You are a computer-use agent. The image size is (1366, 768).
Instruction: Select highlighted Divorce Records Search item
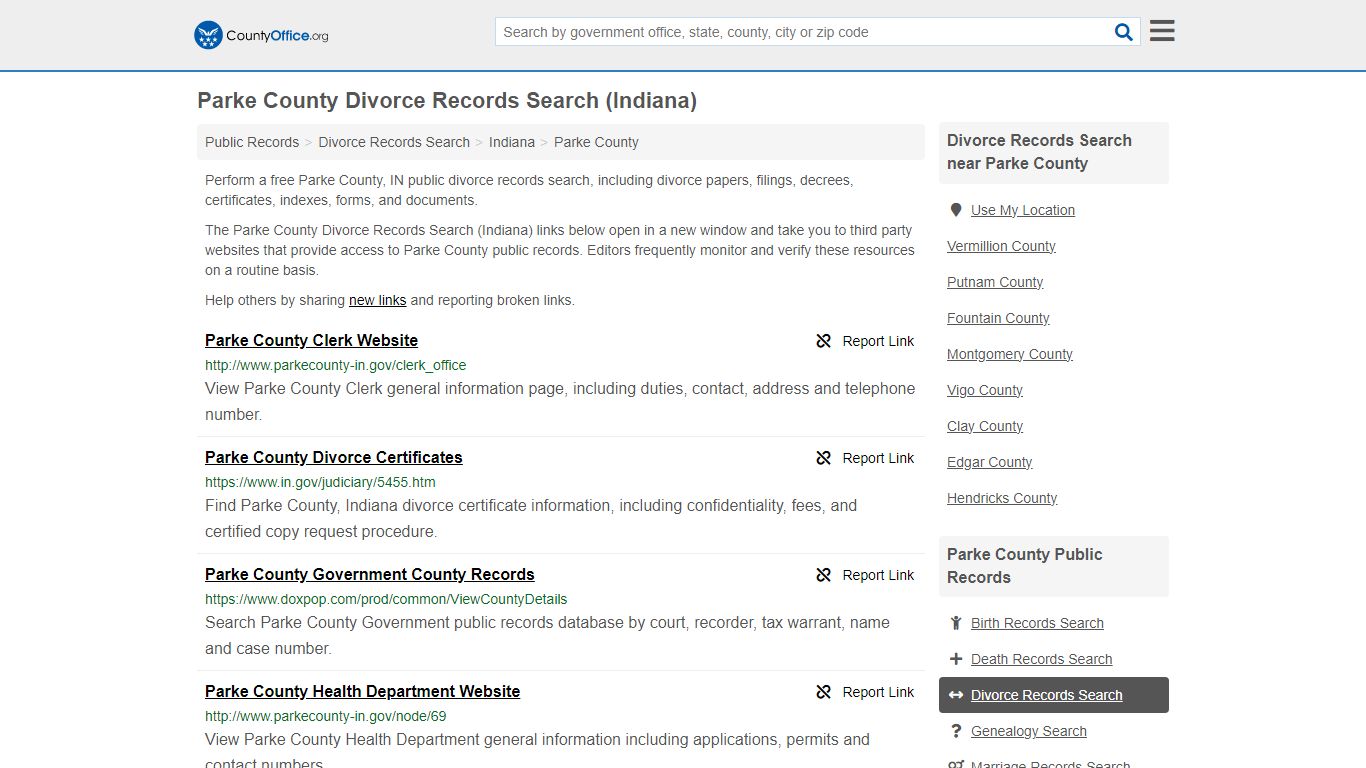pos(1054,695)
